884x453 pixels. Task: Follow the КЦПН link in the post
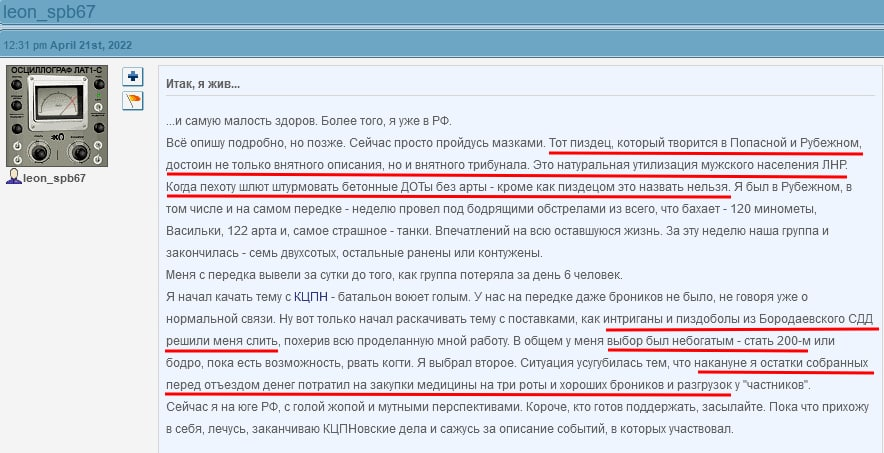point(311,296)
